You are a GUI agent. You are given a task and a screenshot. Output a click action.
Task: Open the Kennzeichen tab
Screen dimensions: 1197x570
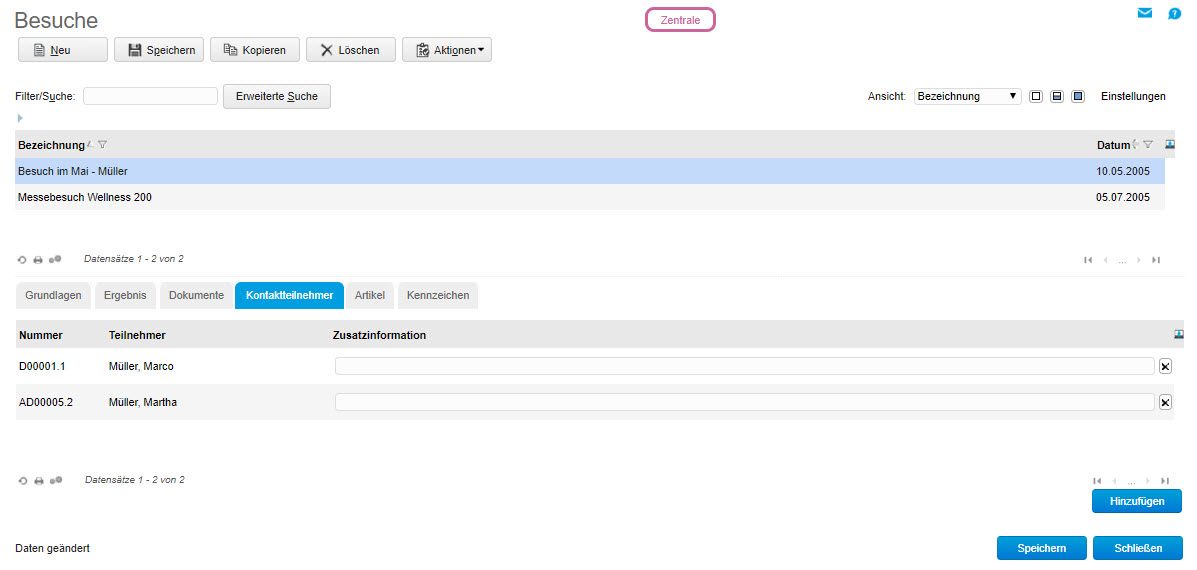pos(438,295)
